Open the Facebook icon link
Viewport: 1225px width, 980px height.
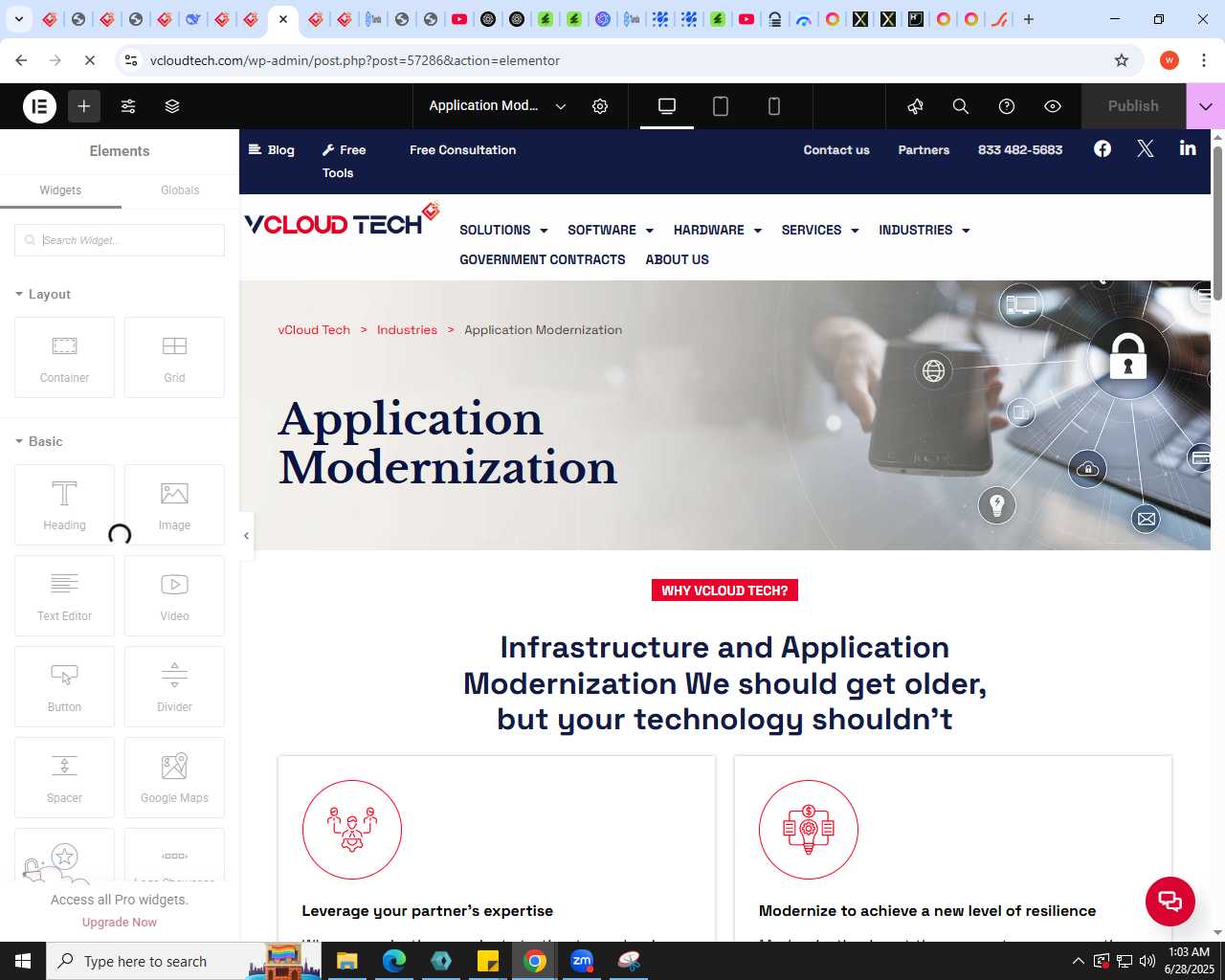(x=1102, y=148)
